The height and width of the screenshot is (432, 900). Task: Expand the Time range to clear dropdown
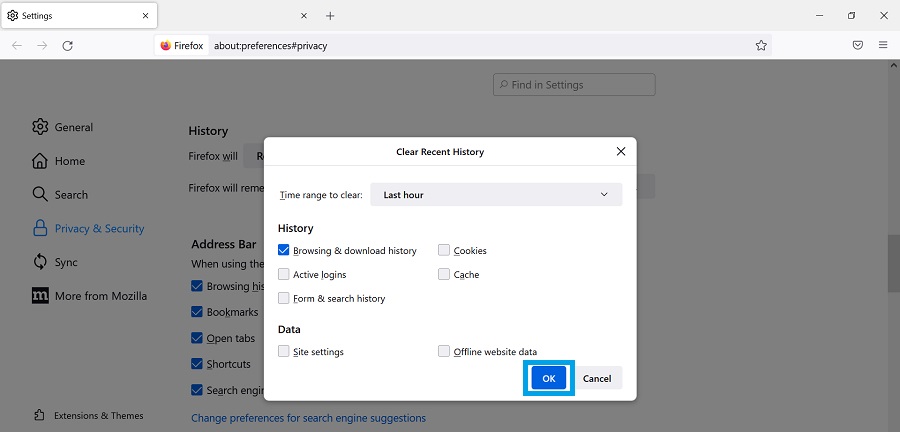pos(496,195)
